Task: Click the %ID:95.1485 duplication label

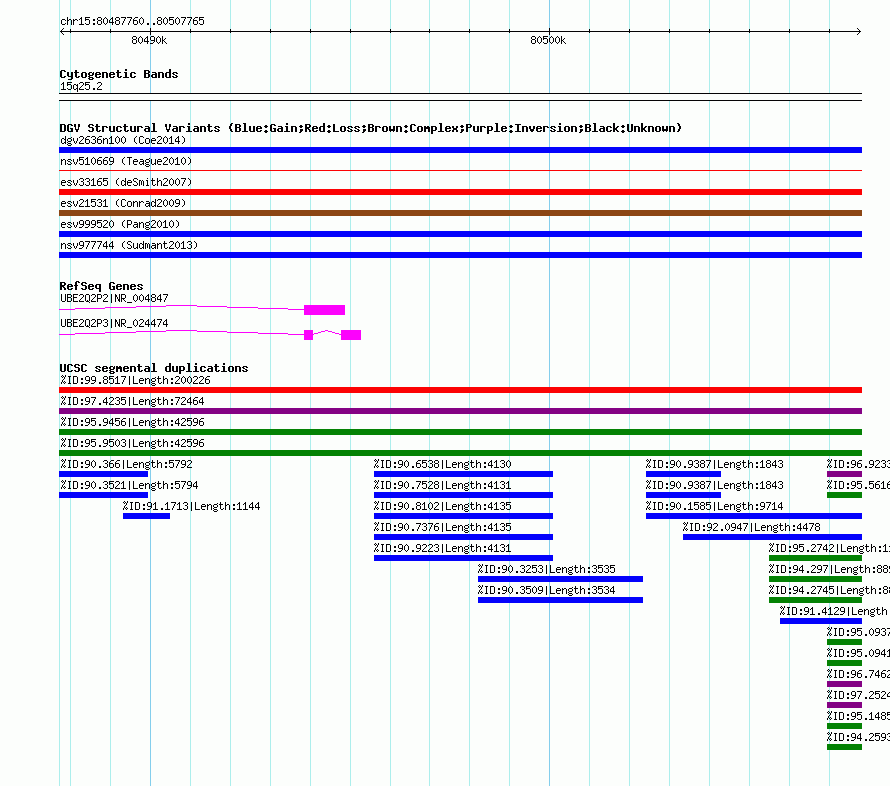Action: pyautogui.click(x=858, y=716)
